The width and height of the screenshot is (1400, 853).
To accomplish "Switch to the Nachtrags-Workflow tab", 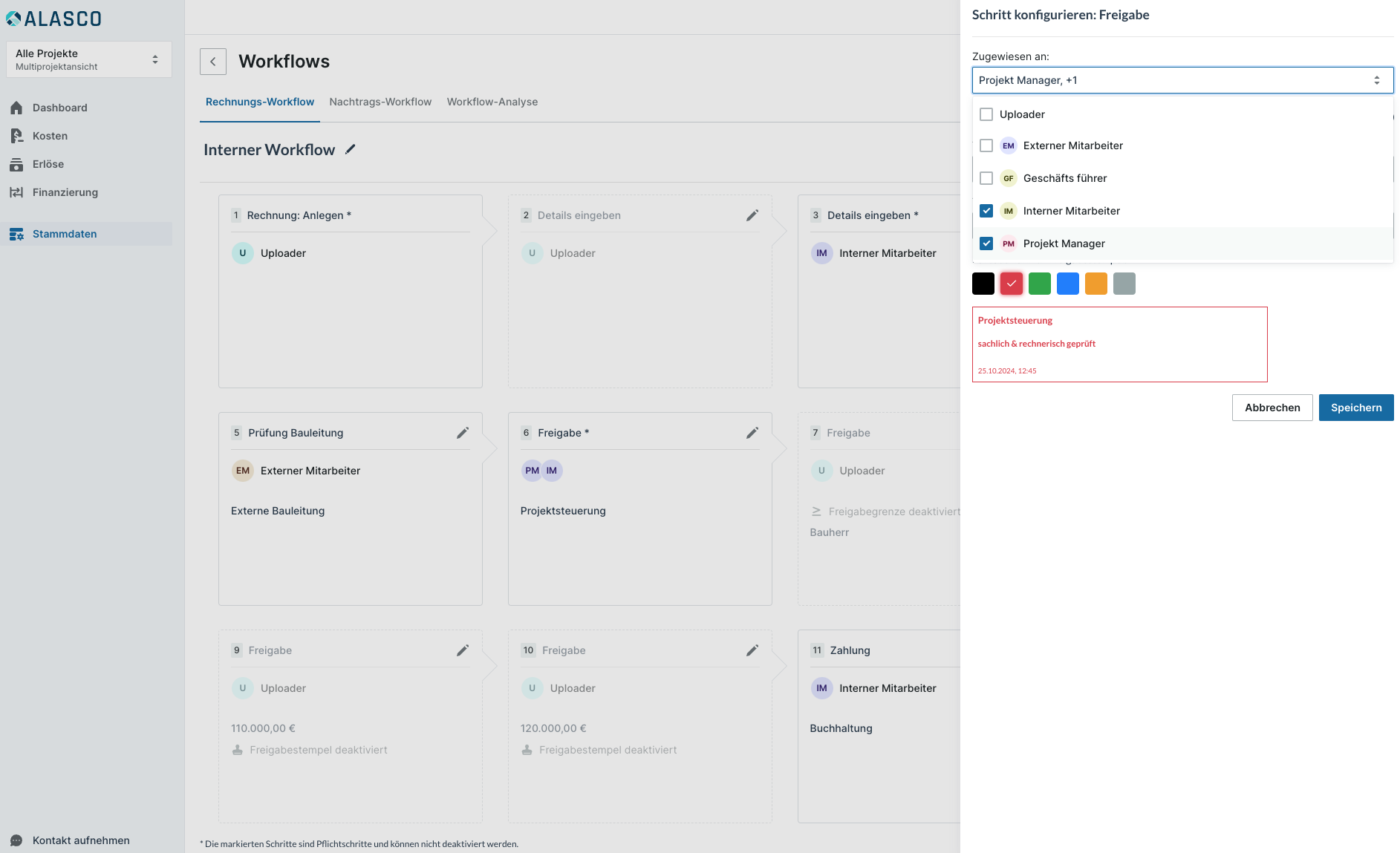I will [380, 102].
